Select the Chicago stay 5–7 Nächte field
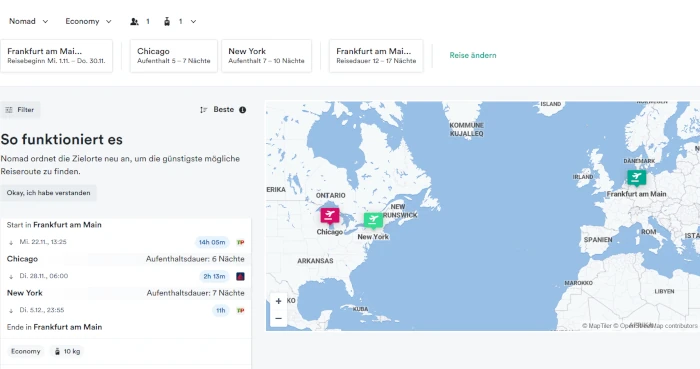Screen dimensions: 700x369 tap(174, 56)
